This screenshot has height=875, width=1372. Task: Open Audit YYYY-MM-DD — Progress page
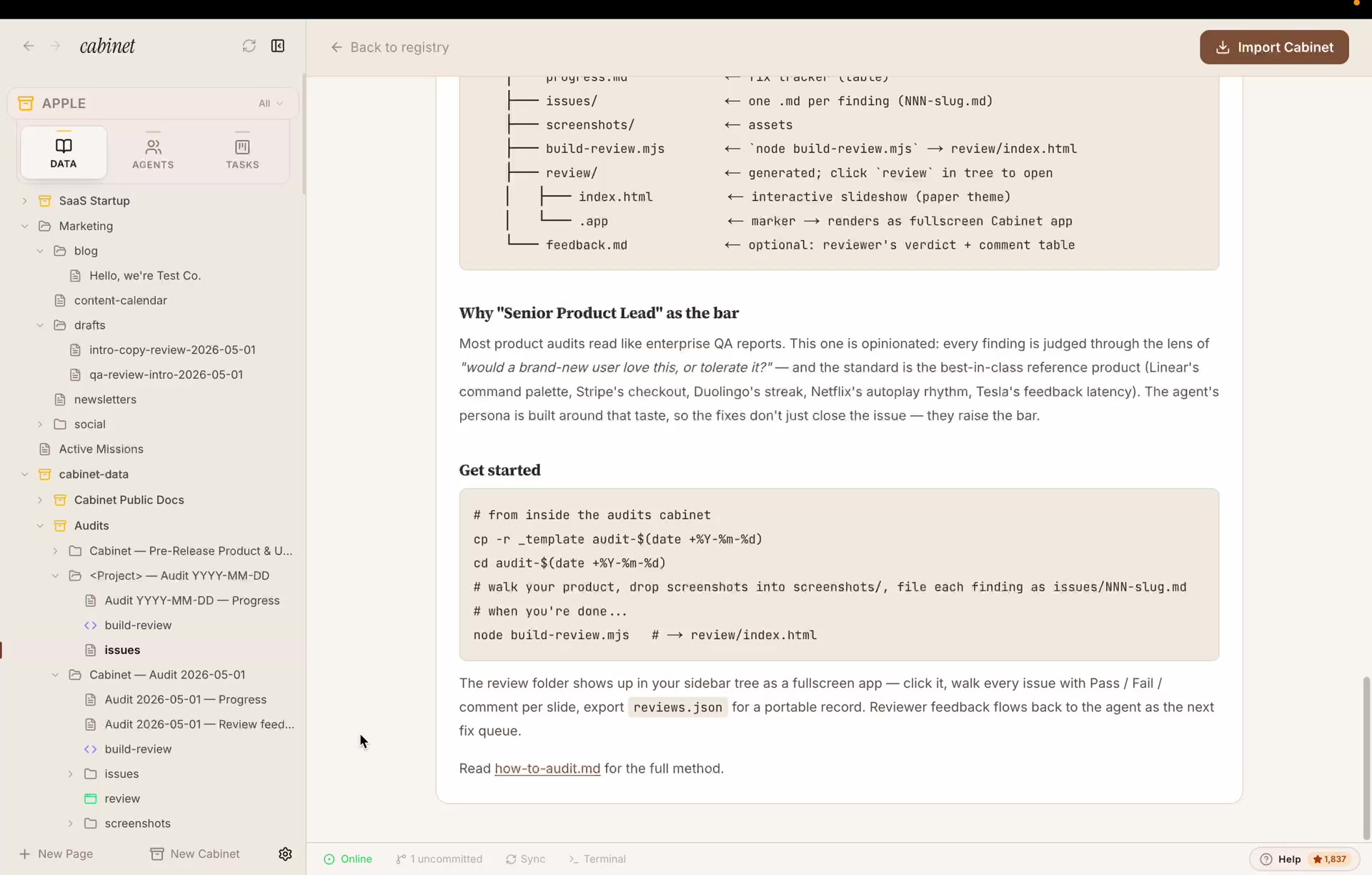[192, 600]
